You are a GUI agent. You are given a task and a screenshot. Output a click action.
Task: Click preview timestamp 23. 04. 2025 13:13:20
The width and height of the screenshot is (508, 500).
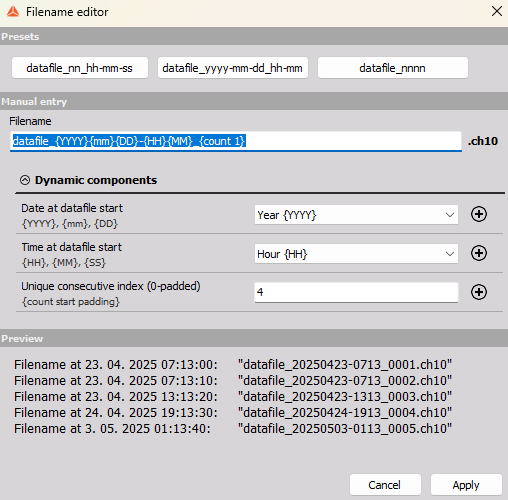click(151, 396)
